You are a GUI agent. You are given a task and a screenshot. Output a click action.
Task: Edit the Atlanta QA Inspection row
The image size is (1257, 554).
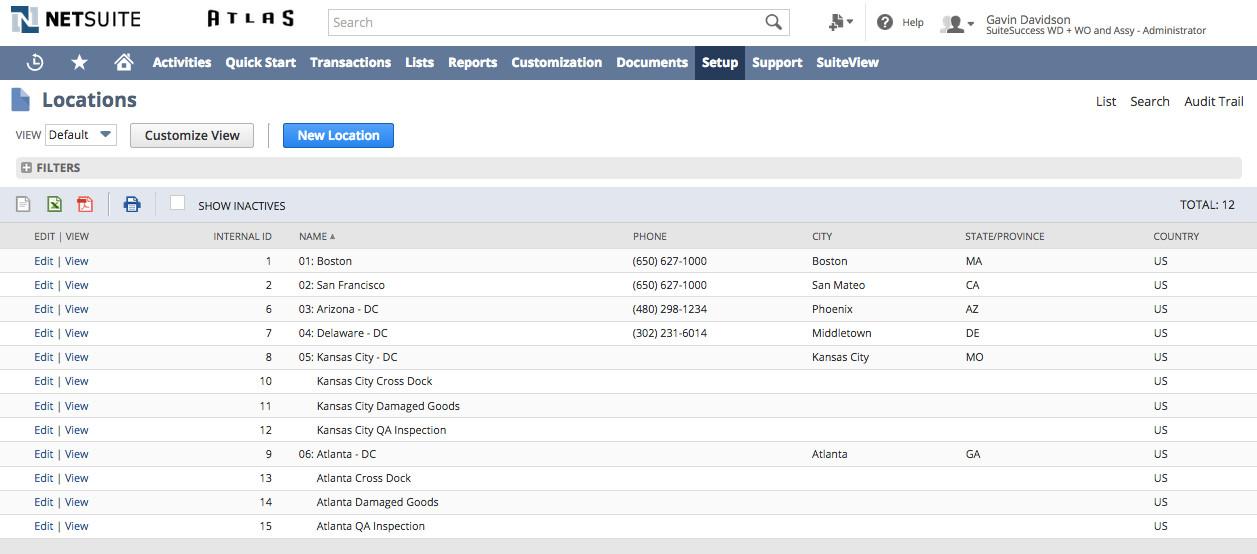[44, 526]
